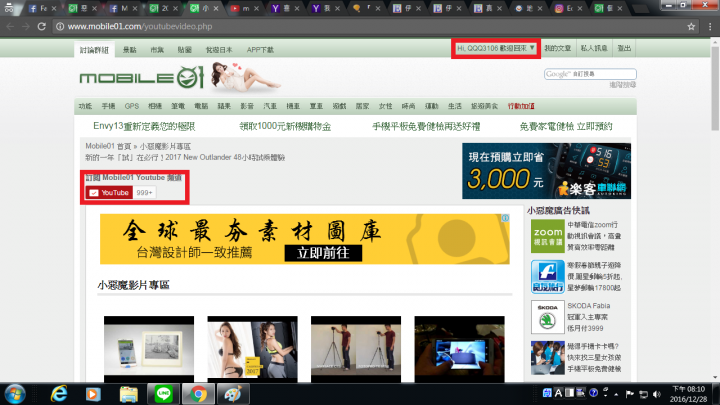This screenshot has height=405, width=720.
Task: Open the 市集 top menu item
Action: click(157, 50)
